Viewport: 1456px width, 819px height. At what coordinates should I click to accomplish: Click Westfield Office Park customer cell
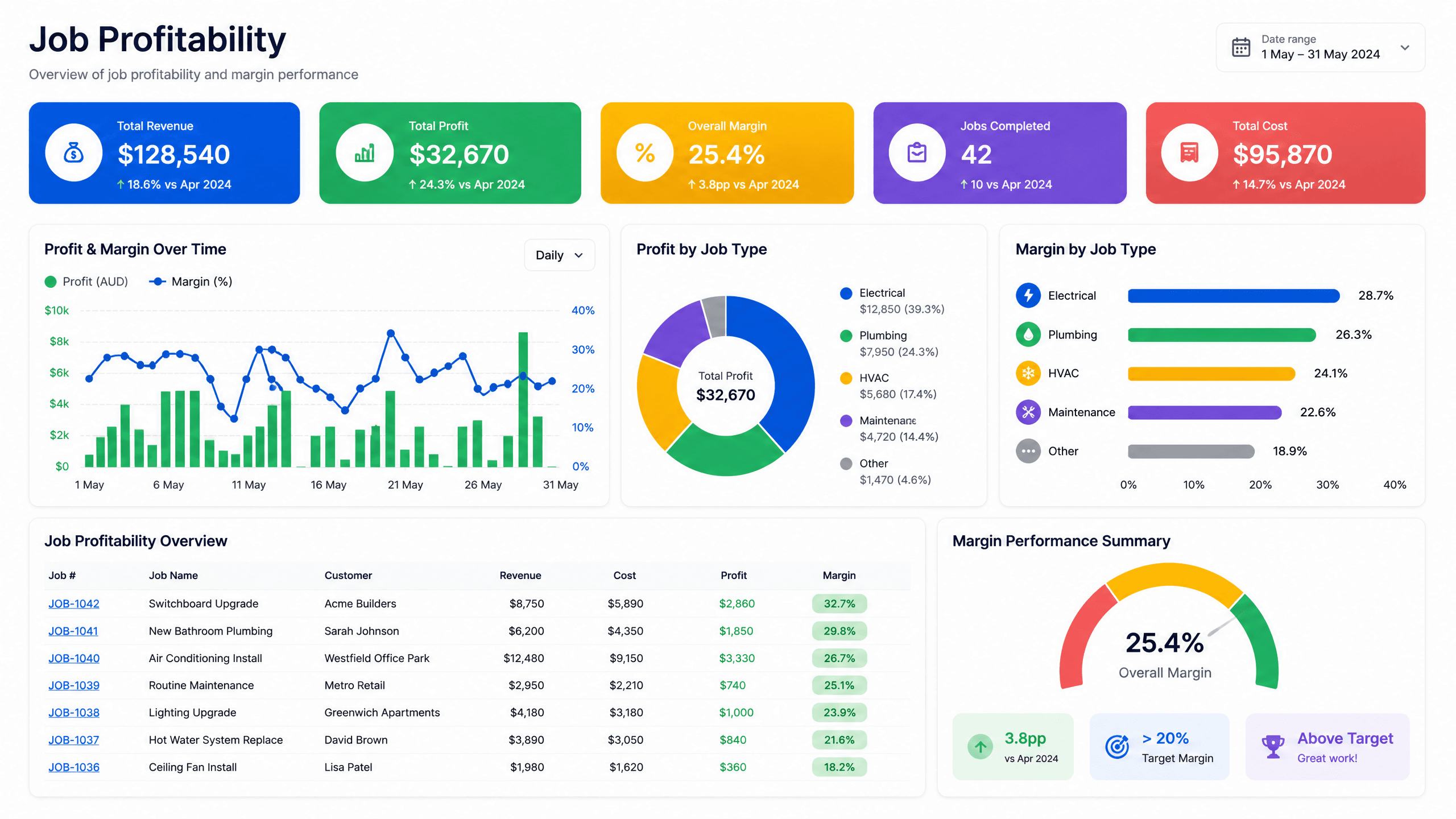click(x=377, y=658)
